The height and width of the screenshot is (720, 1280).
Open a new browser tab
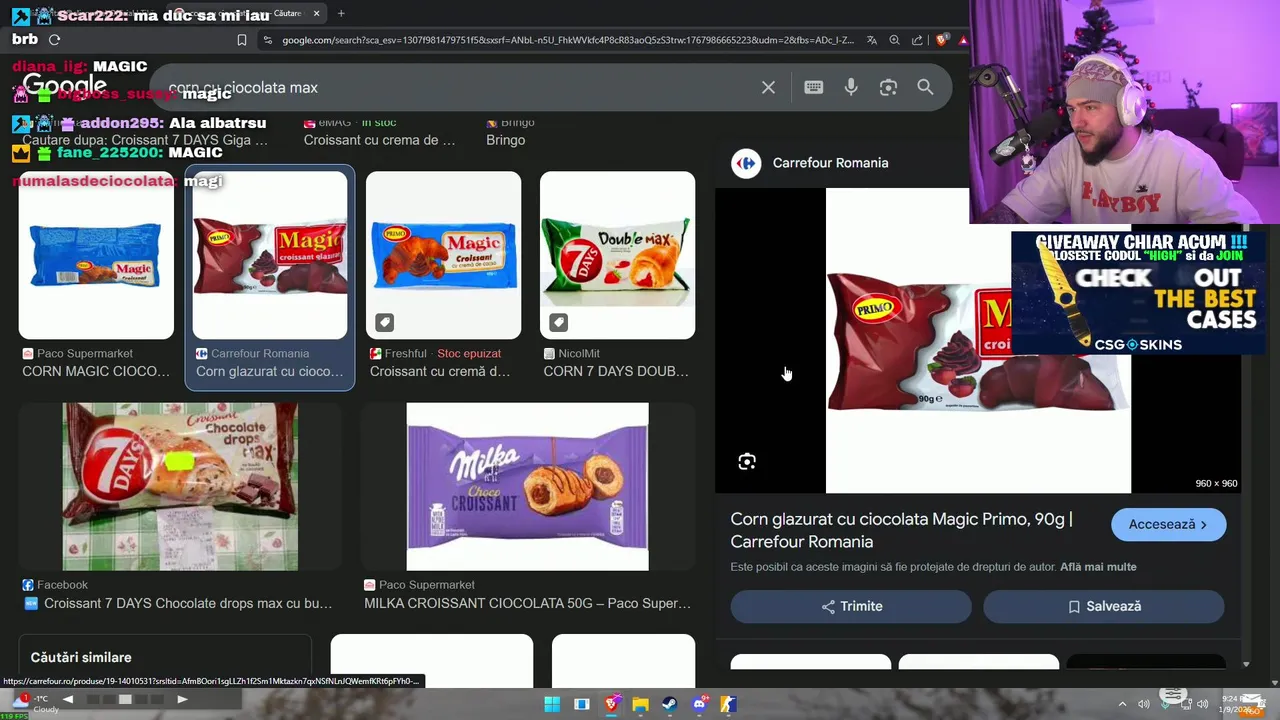(341, 13)
